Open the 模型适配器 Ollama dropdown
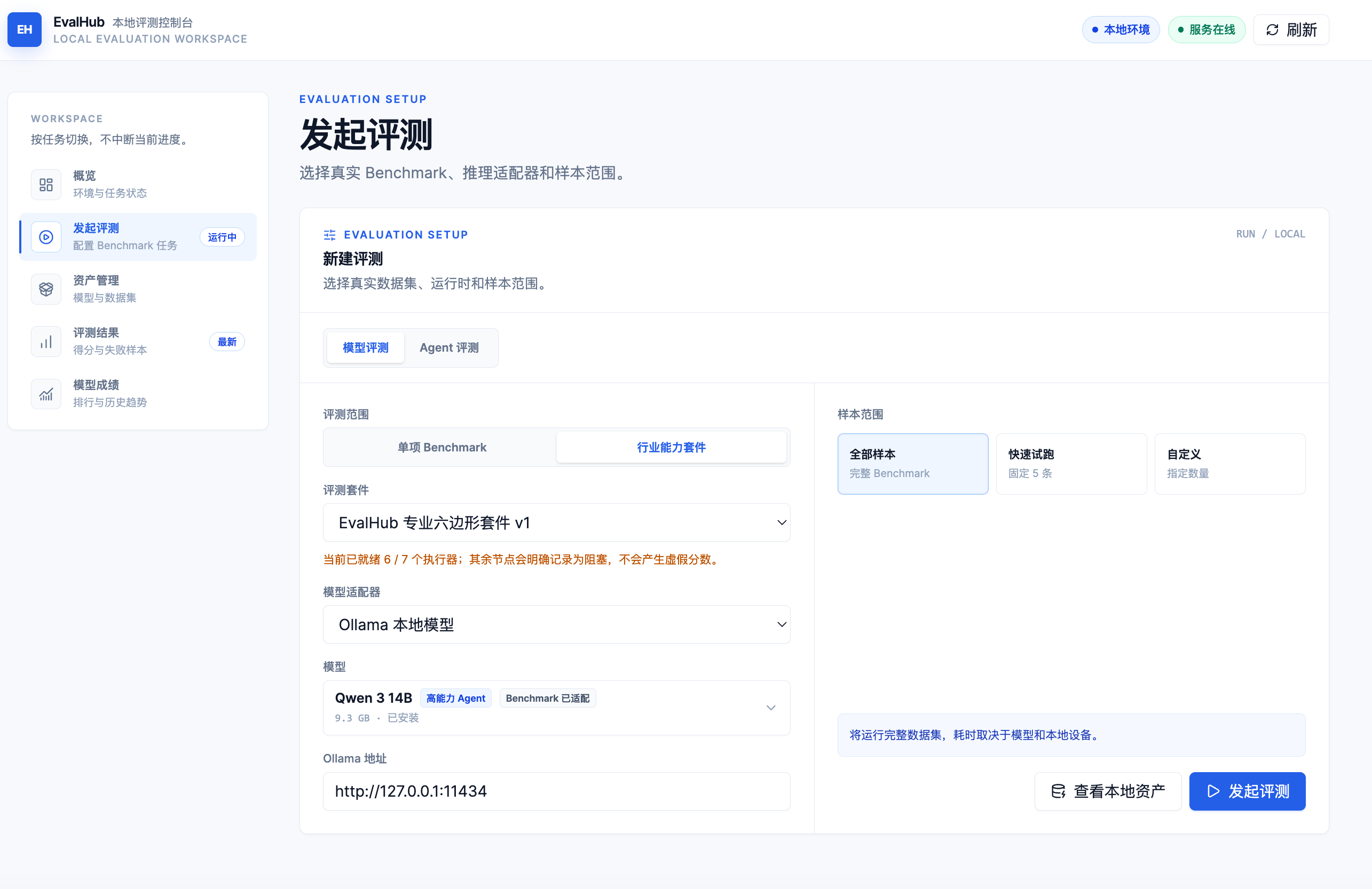 [x=556, y=624]
